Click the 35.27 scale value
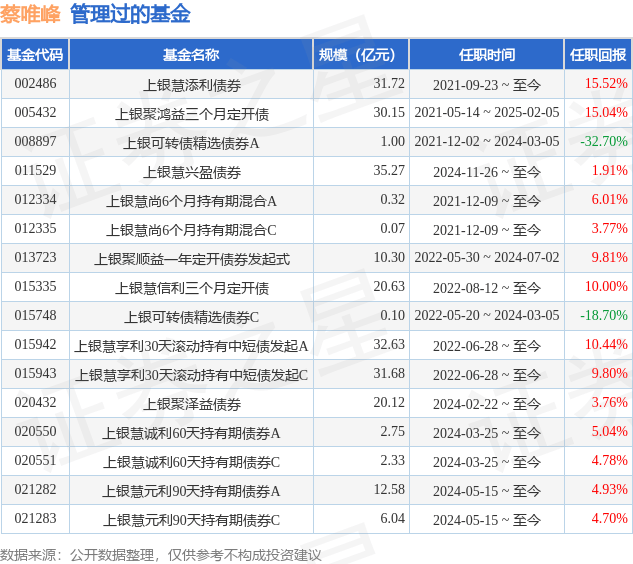Screen dimensions: 633x564 coord(389,171)
